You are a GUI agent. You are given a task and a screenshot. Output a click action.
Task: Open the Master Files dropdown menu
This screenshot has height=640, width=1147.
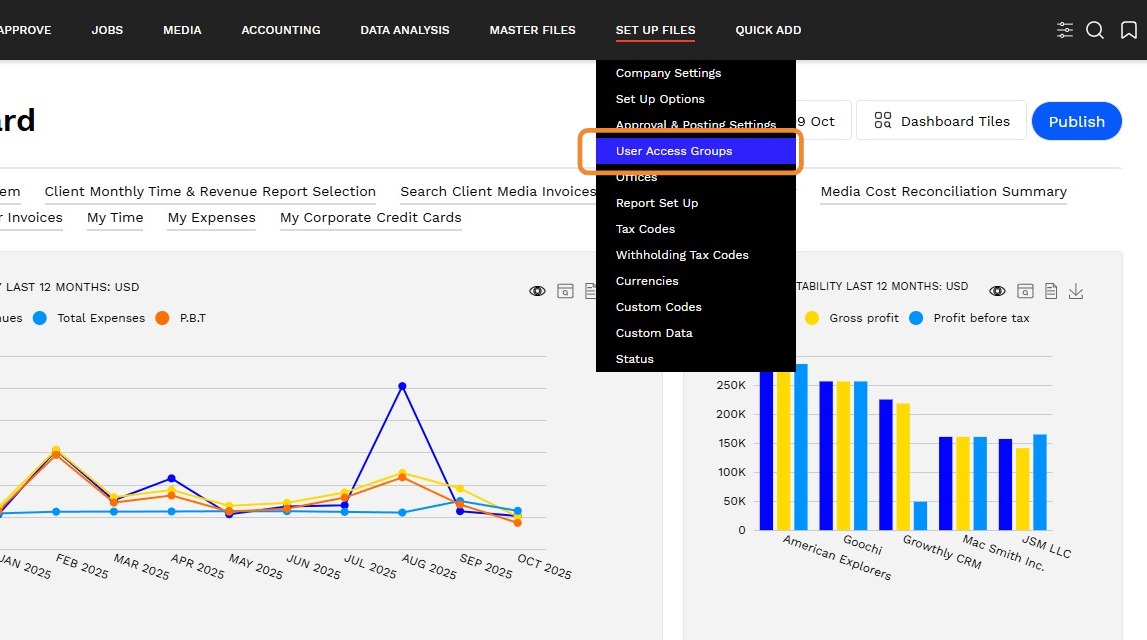(x=532, y=30)
